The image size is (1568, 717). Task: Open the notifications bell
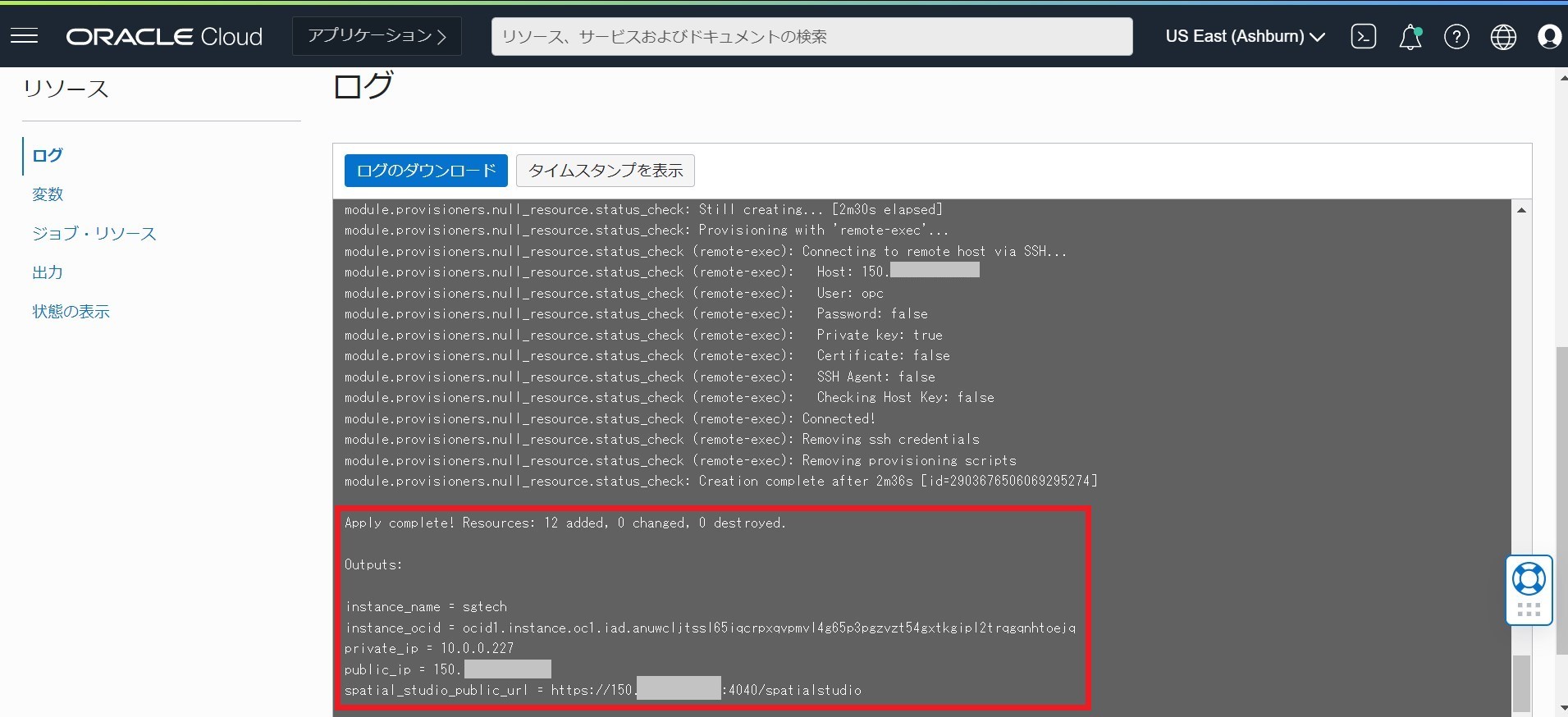tap(1410, 37)
